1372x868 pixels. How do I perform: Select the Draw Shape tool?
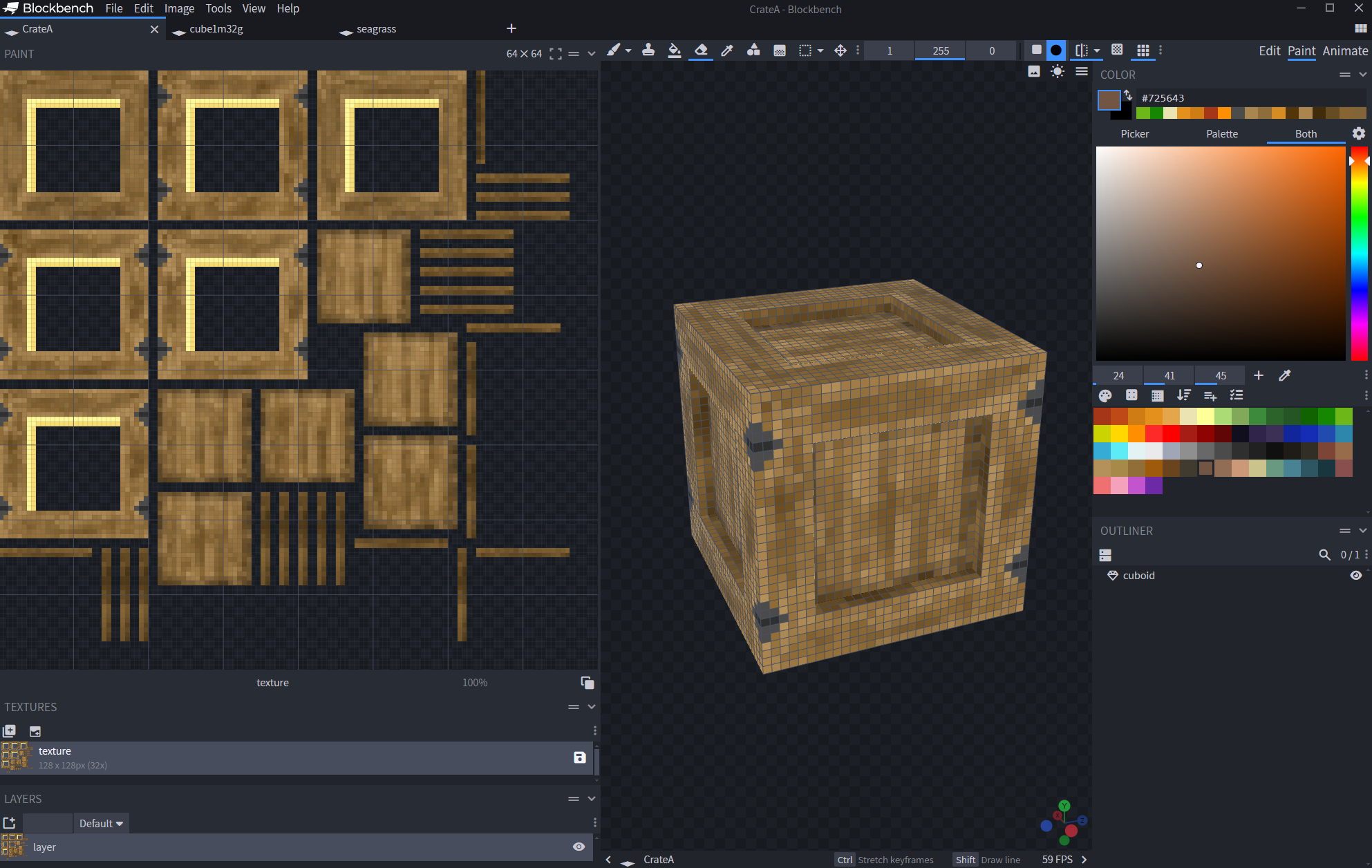[x=753, y=50]
